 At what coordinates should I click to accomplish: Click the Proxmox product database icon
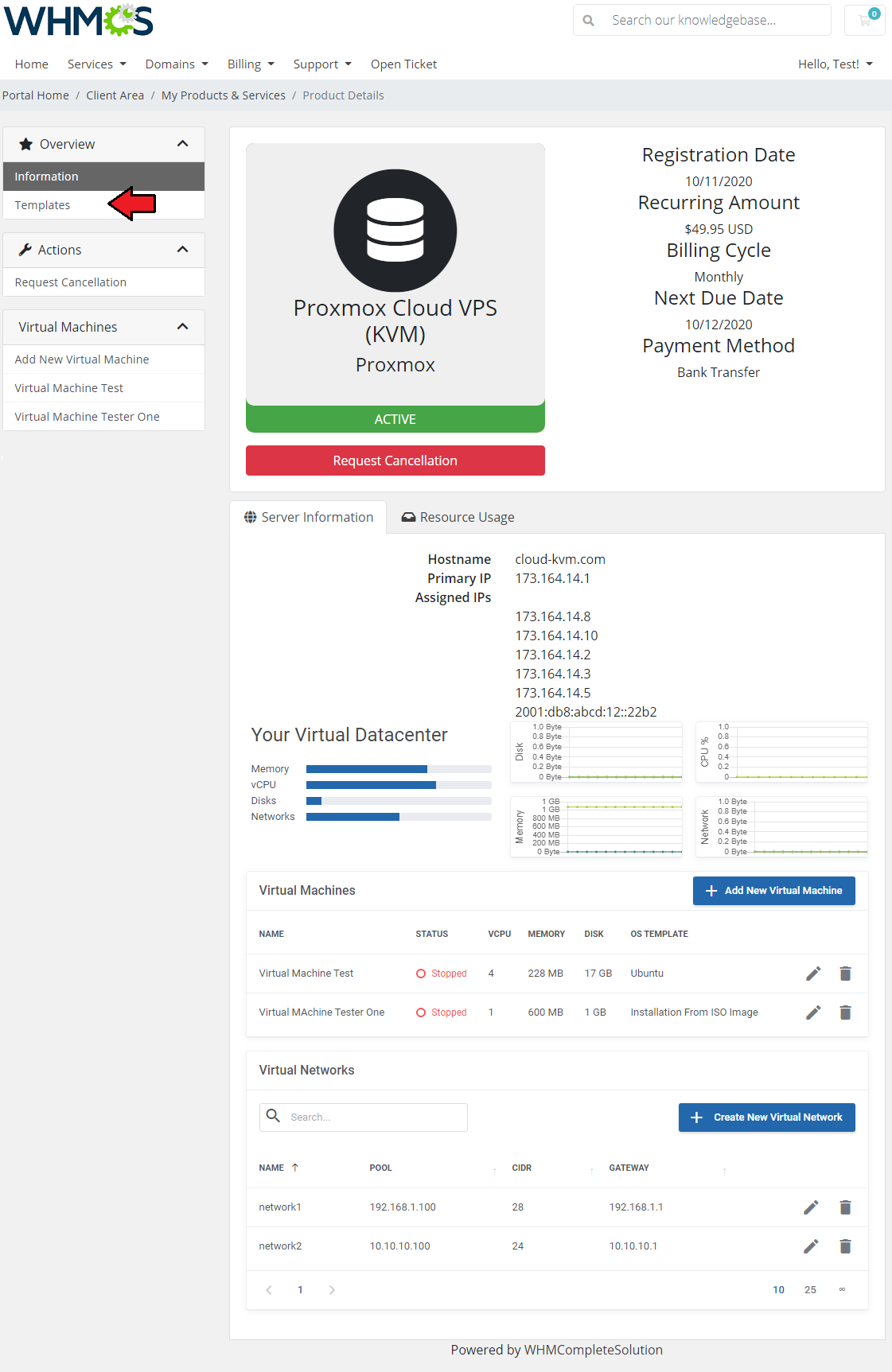(x=395, y=231)
